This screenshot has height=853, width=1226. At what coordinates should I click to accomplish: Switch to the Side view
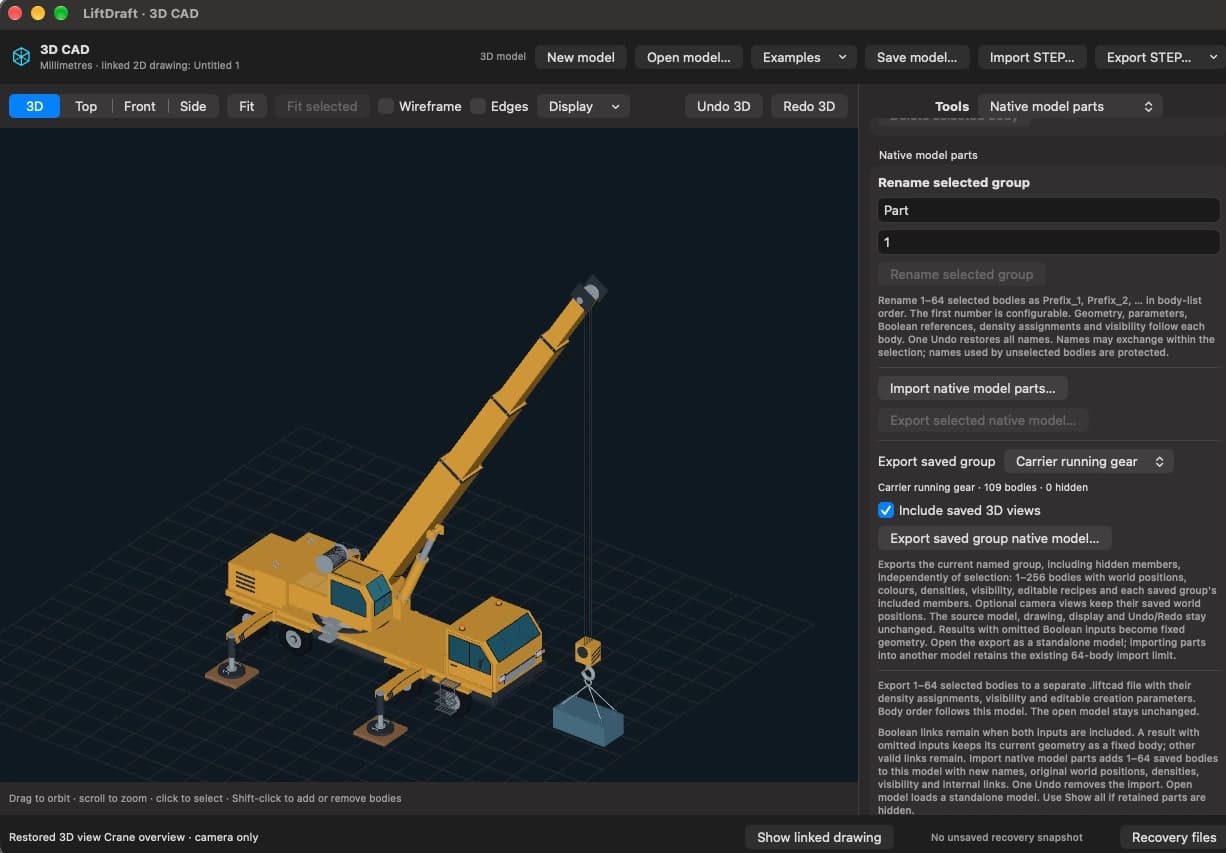pos(193,106)
